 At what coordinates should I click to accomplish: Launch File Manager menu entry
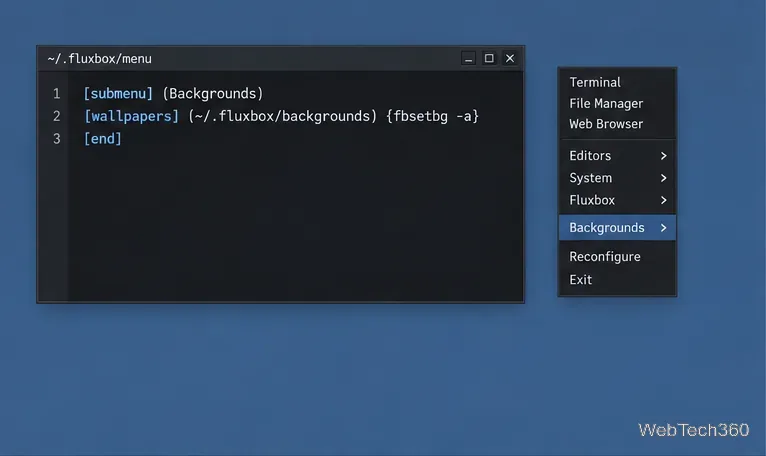[617, 103]
